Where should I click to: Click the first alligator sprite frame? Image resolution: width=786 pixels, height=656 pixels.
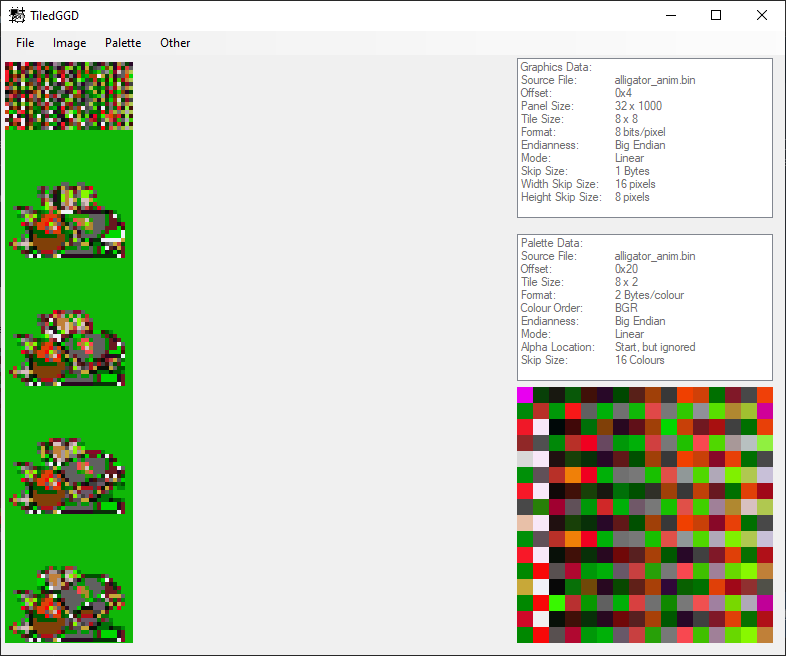pos(67,221)
